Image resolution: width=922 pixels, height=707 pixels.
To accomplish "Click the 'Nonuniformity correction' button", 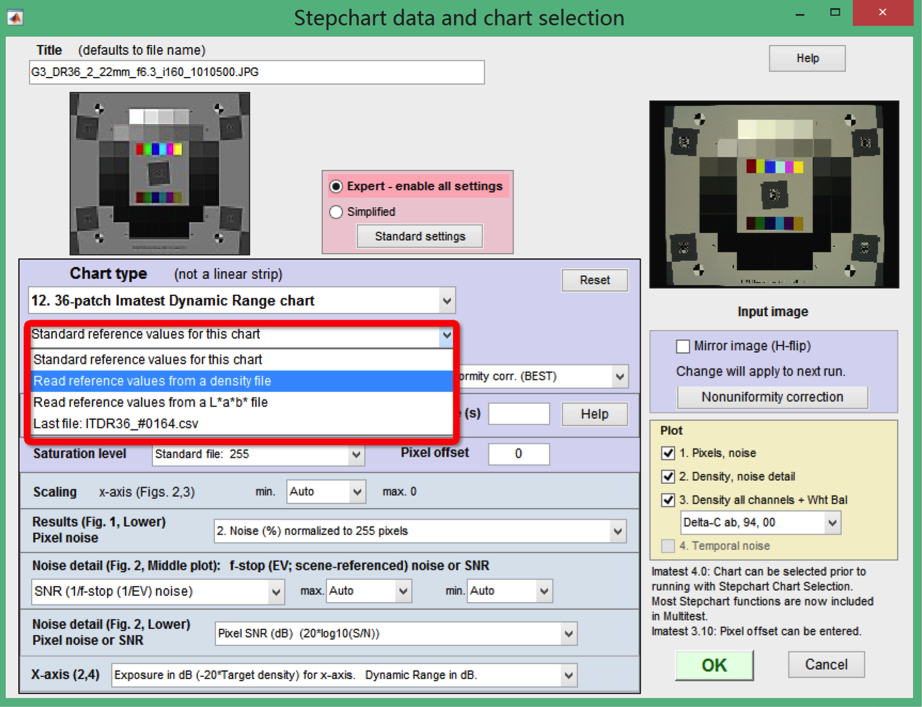I will [772, 397].
